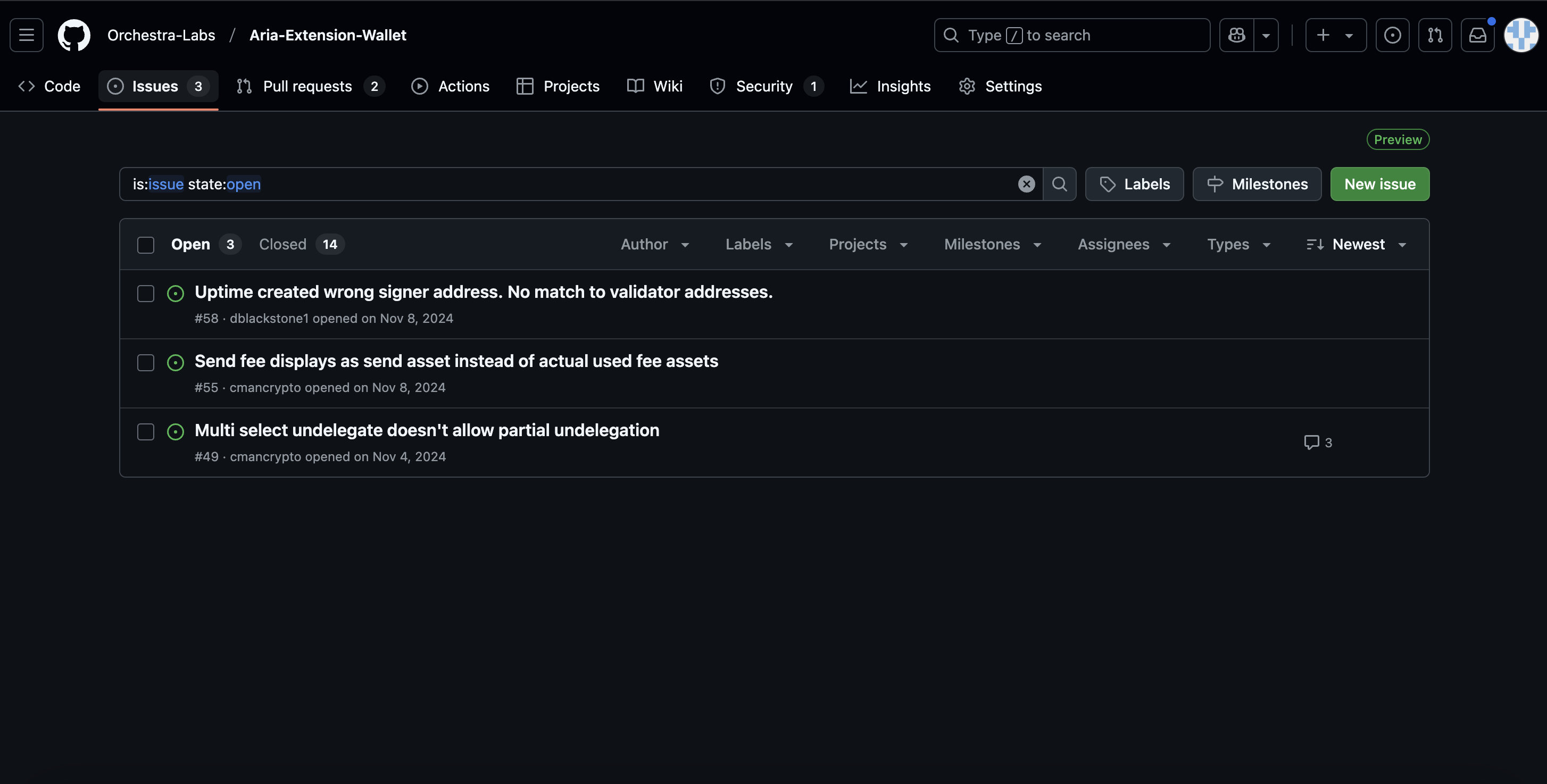Expand the Assignees filter dropdown
This screenshot has width=1547, height=784.
pyautogui.click(x=1124, y=244)
